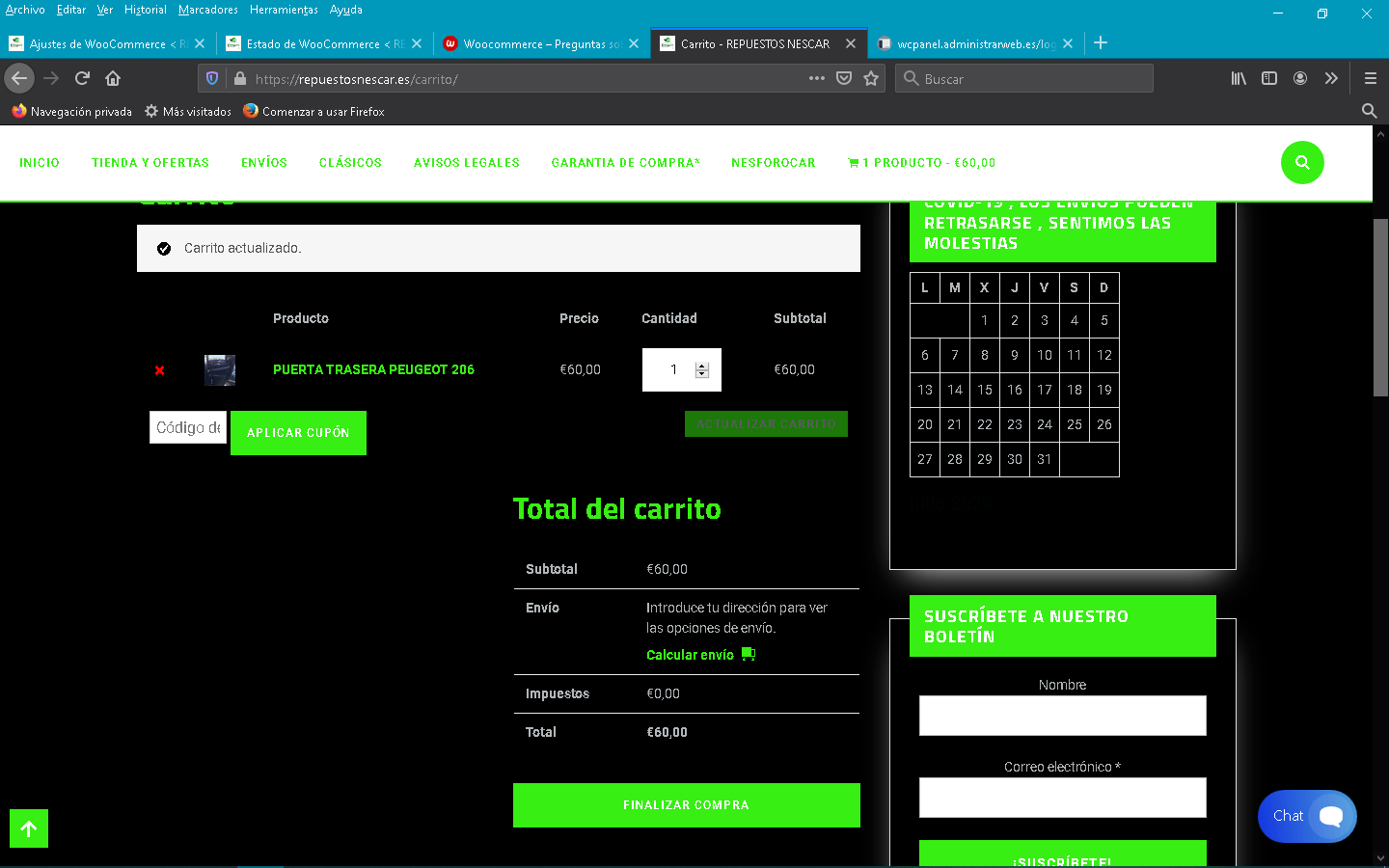Image resolution: width=1389 pixels, height=868 pixels.
Task: Click the Correo electrónico field
Action: (x=1063, y=798)
